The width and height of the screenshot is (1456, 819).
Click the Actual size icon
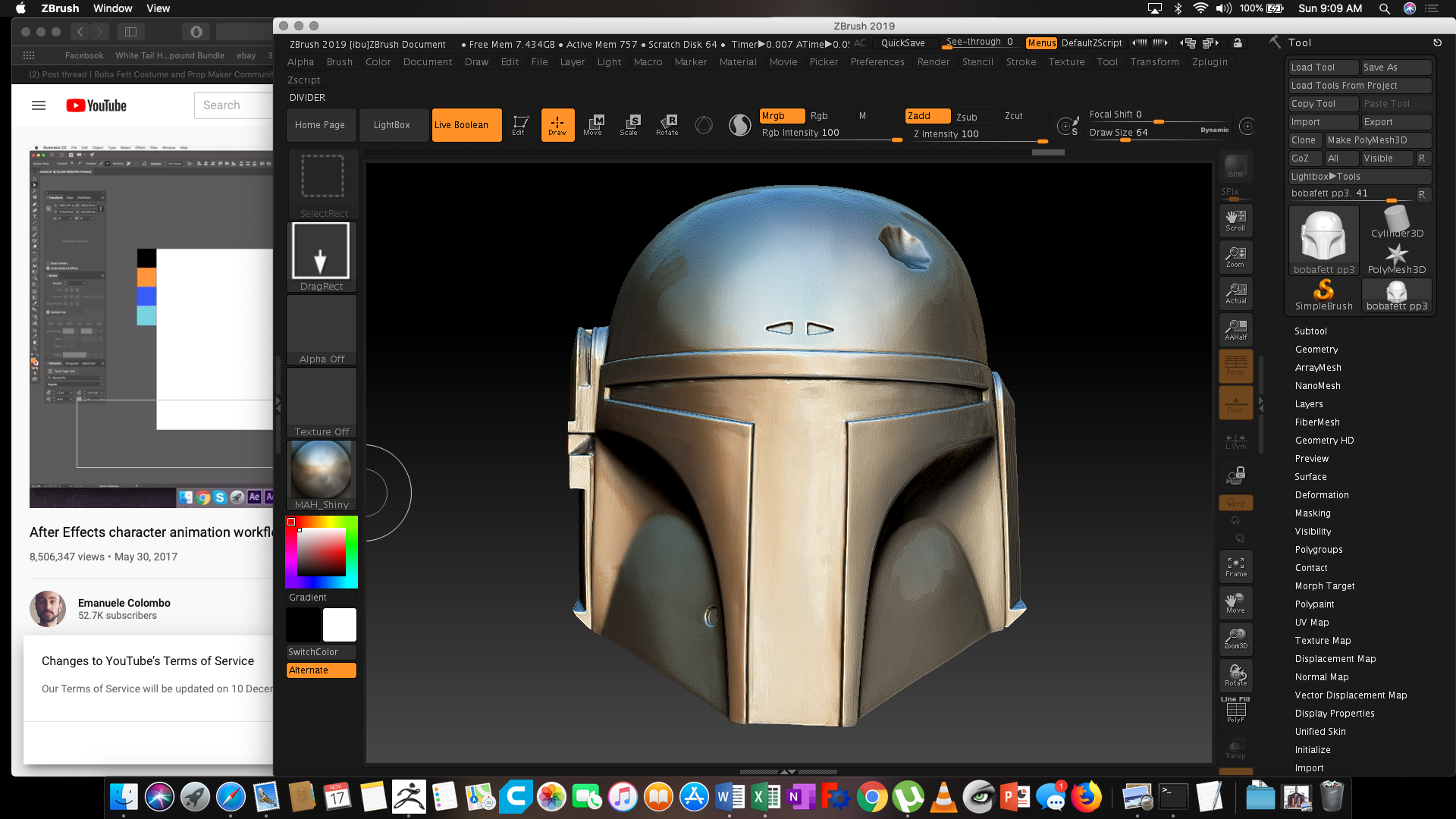pos(1235,293)
